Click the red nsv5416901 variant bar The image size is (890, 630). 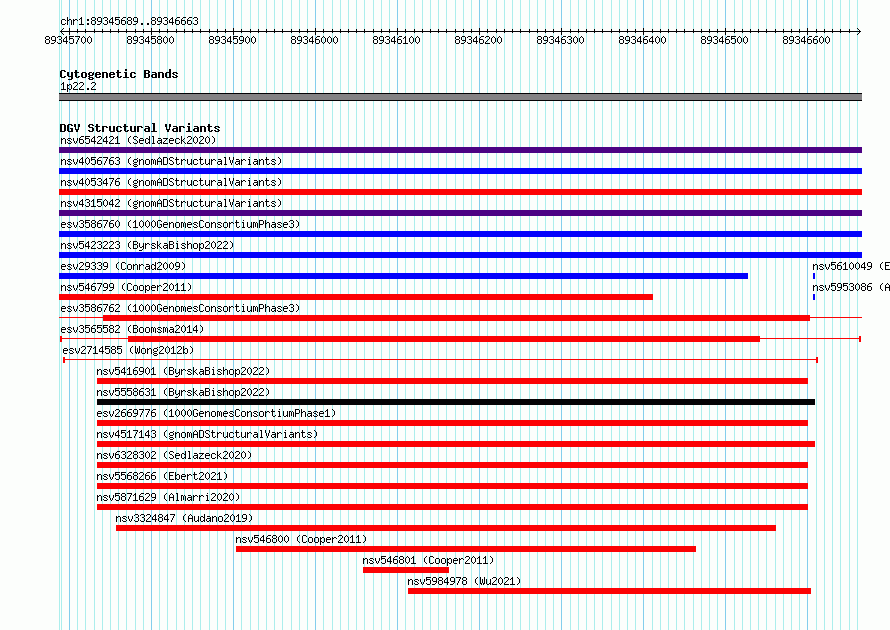pyautogui.click(x=452, y=381)
